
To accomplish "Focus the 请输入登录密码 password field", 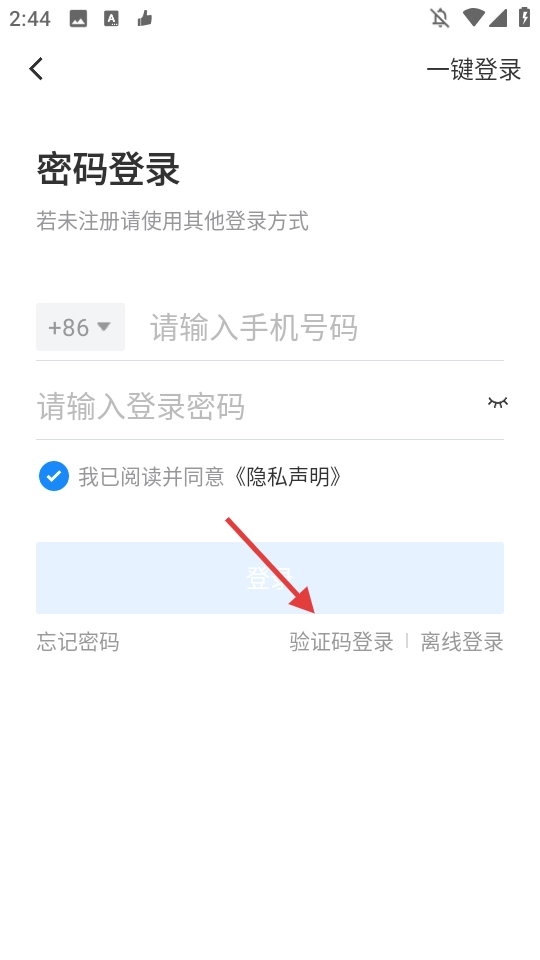I will [x=257, y=406].
